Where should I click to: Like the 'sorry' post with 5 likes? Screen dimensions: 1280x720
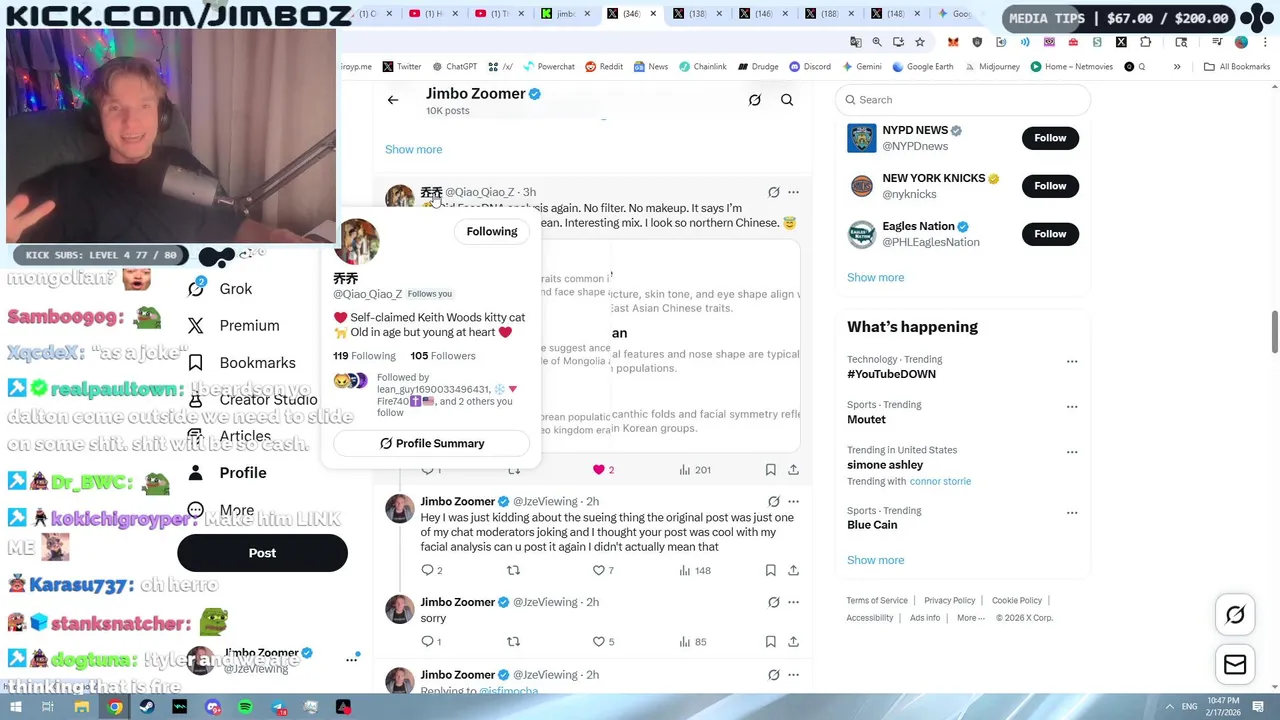(x=599, y=641)
